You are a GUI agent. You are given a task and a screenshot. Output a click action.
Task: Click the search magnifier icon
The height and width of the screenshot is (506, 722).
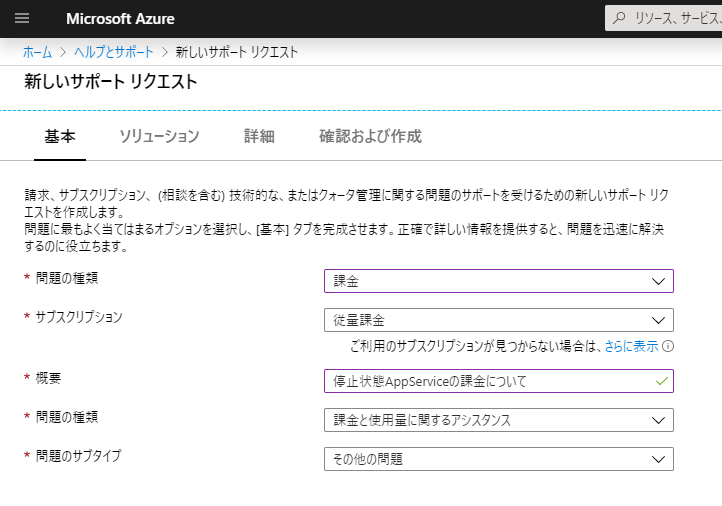(619, 18)
